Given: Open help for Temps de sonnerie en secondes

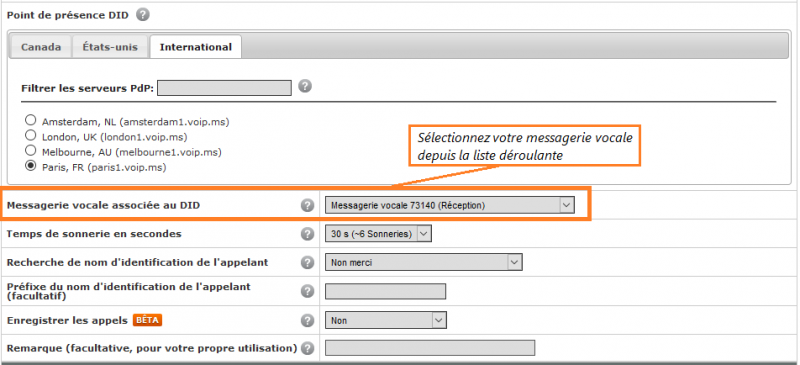Looking at the screenshot, I should tap(307, 234).
